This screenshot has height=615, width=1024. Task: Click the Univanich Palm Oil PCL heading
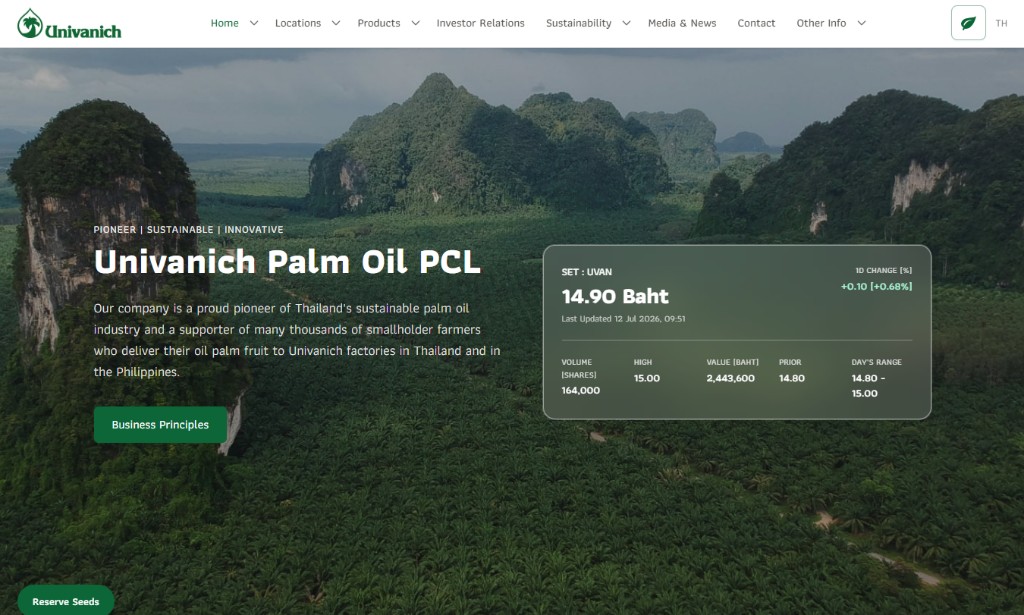(287, 262)
